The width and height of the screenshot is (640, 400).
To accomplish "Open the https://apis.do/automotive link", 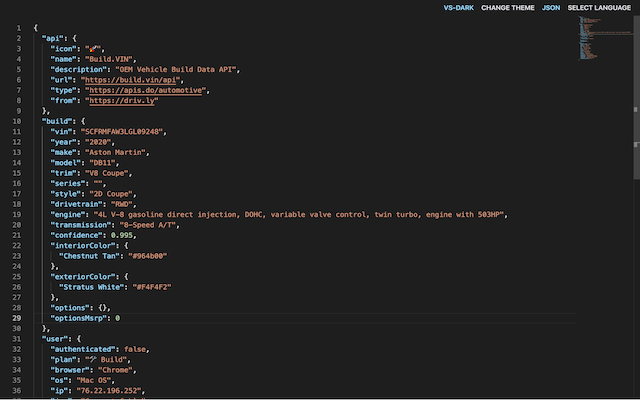I will [x=146, y=90].
